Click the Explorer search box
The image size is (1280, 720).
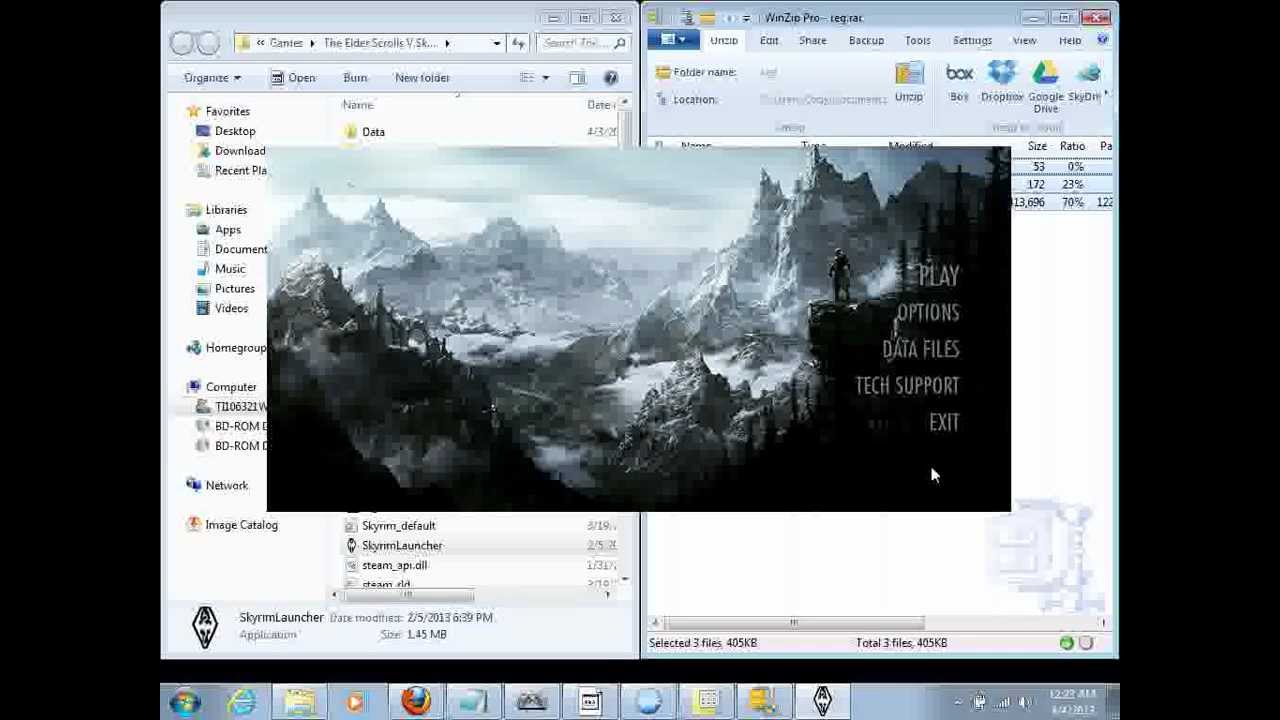(583, 43)
